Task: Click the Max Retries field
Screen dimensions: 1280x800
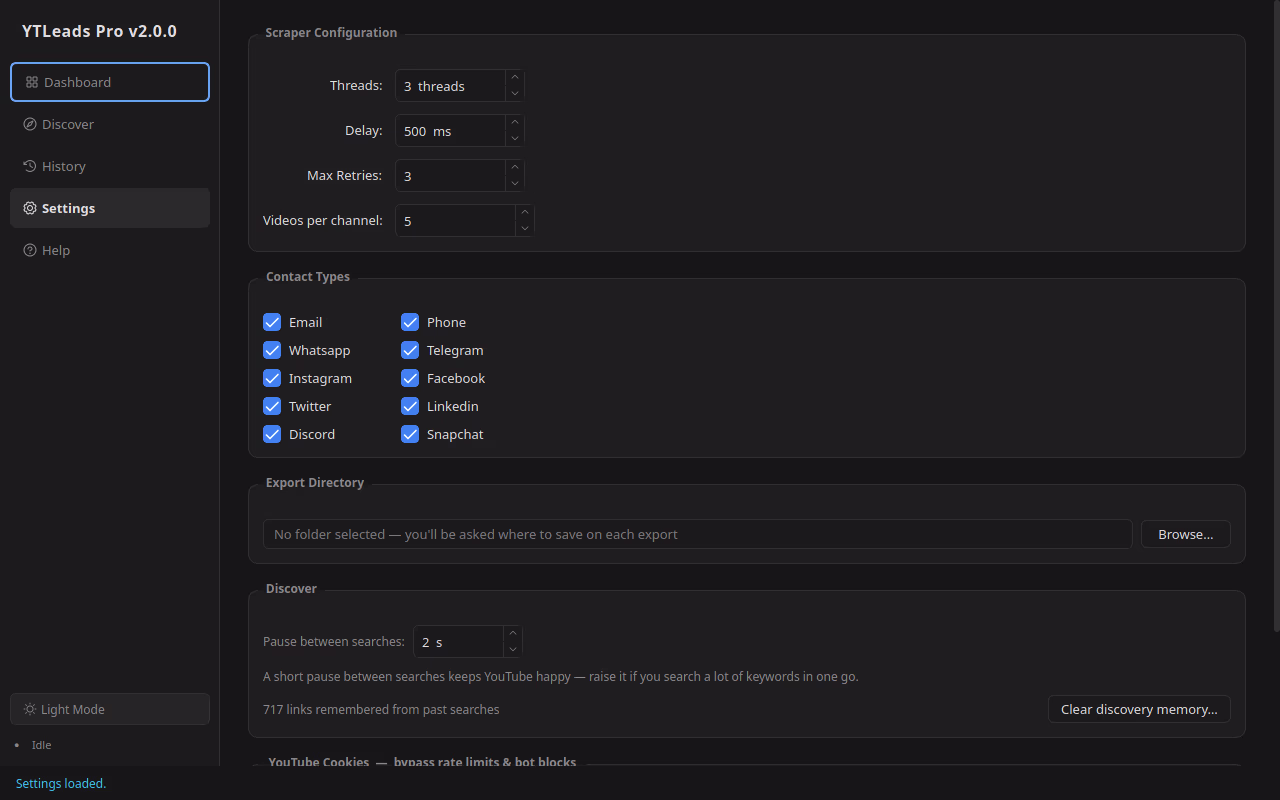Action: [450, 176]
